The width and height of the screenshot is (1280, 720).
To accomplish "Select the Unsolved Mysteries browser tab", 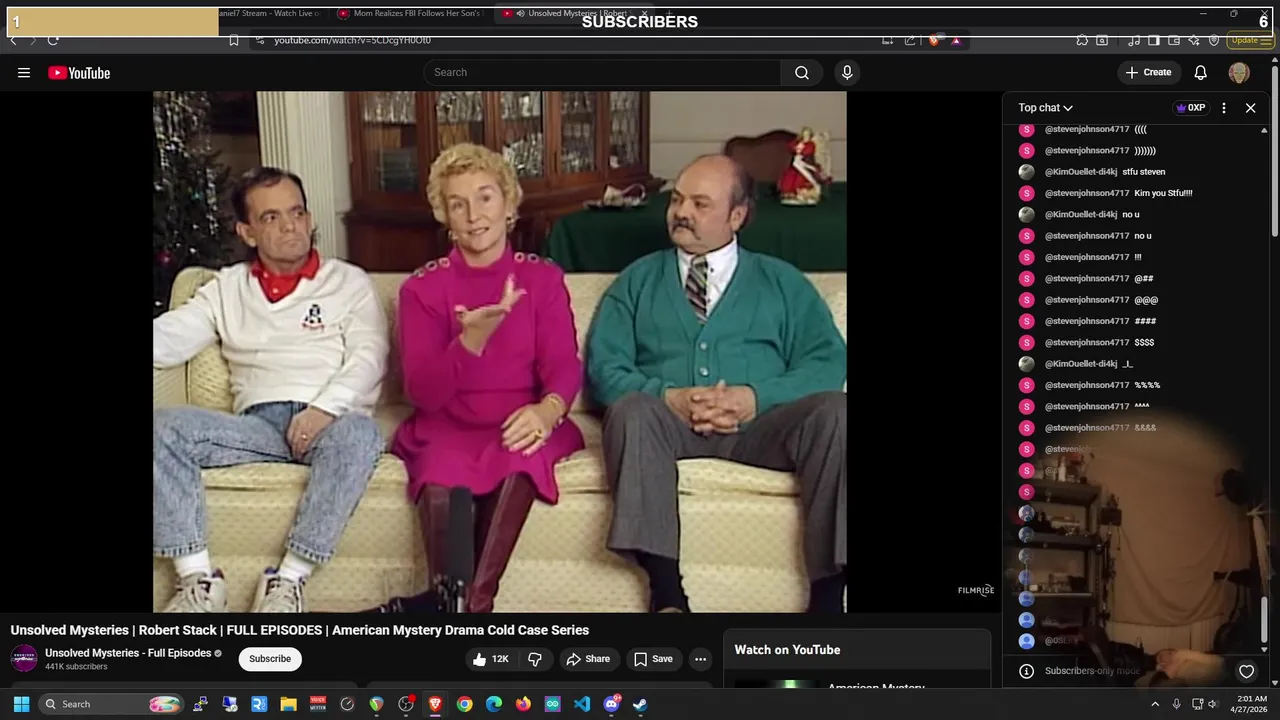I will click(x=573, y=14).
